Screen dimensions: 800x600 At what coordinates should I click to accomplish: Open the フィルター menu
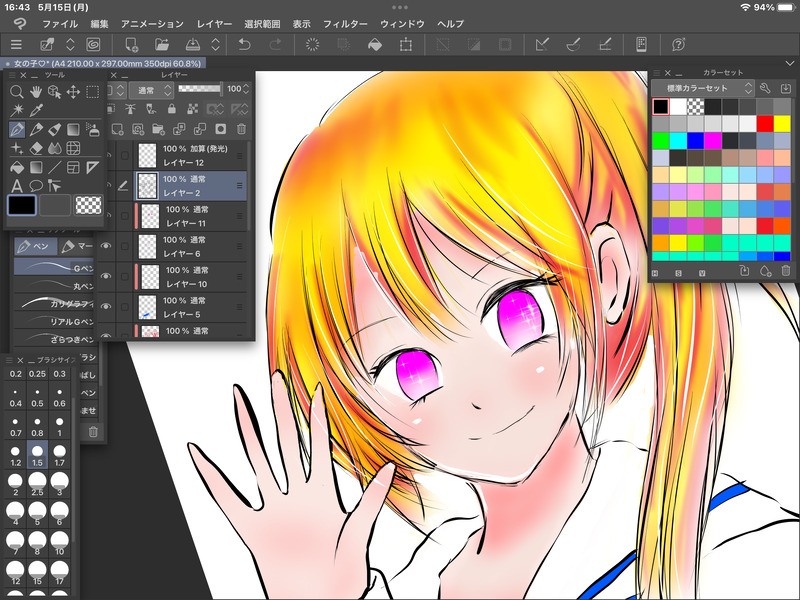345,24
